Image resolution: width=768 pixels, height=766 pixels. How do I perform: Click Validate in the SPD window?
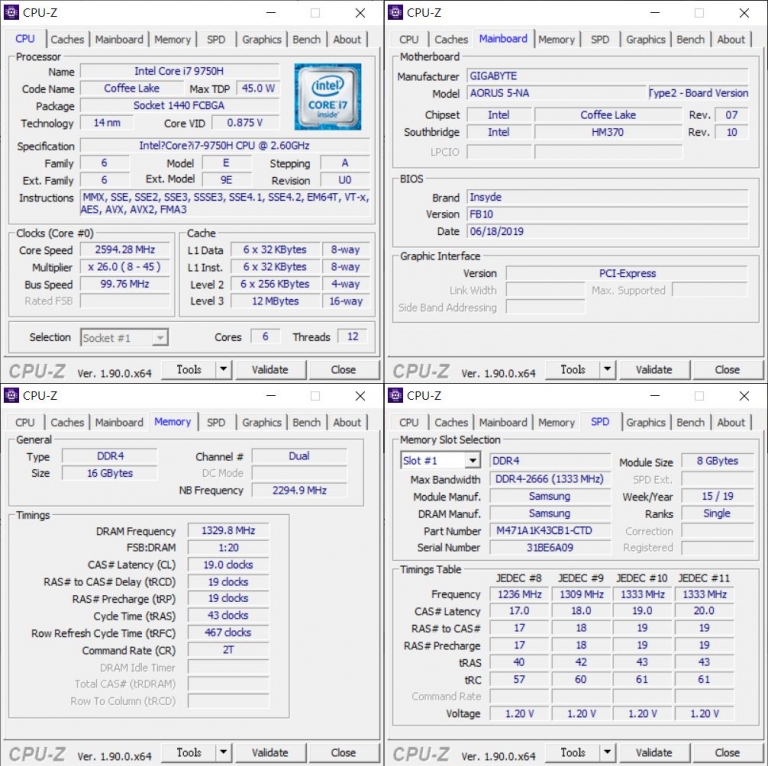[654, 752]
